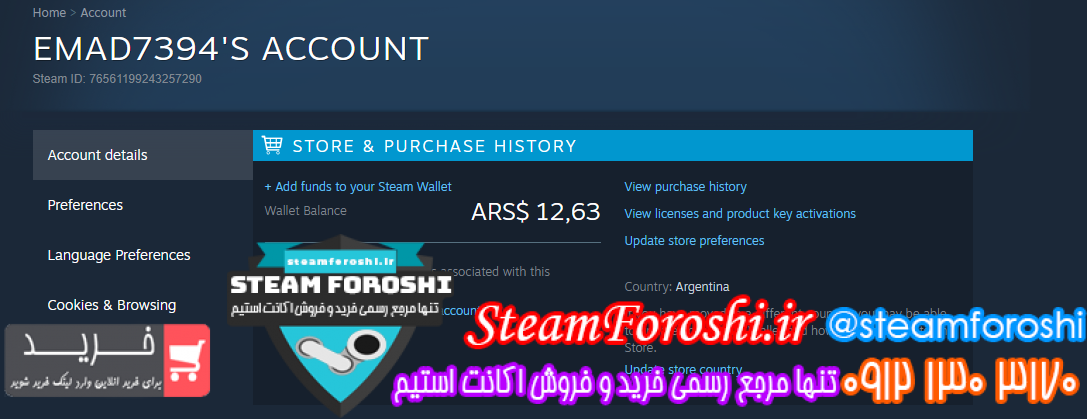Go to Cookies & Browsing settings

112,305
